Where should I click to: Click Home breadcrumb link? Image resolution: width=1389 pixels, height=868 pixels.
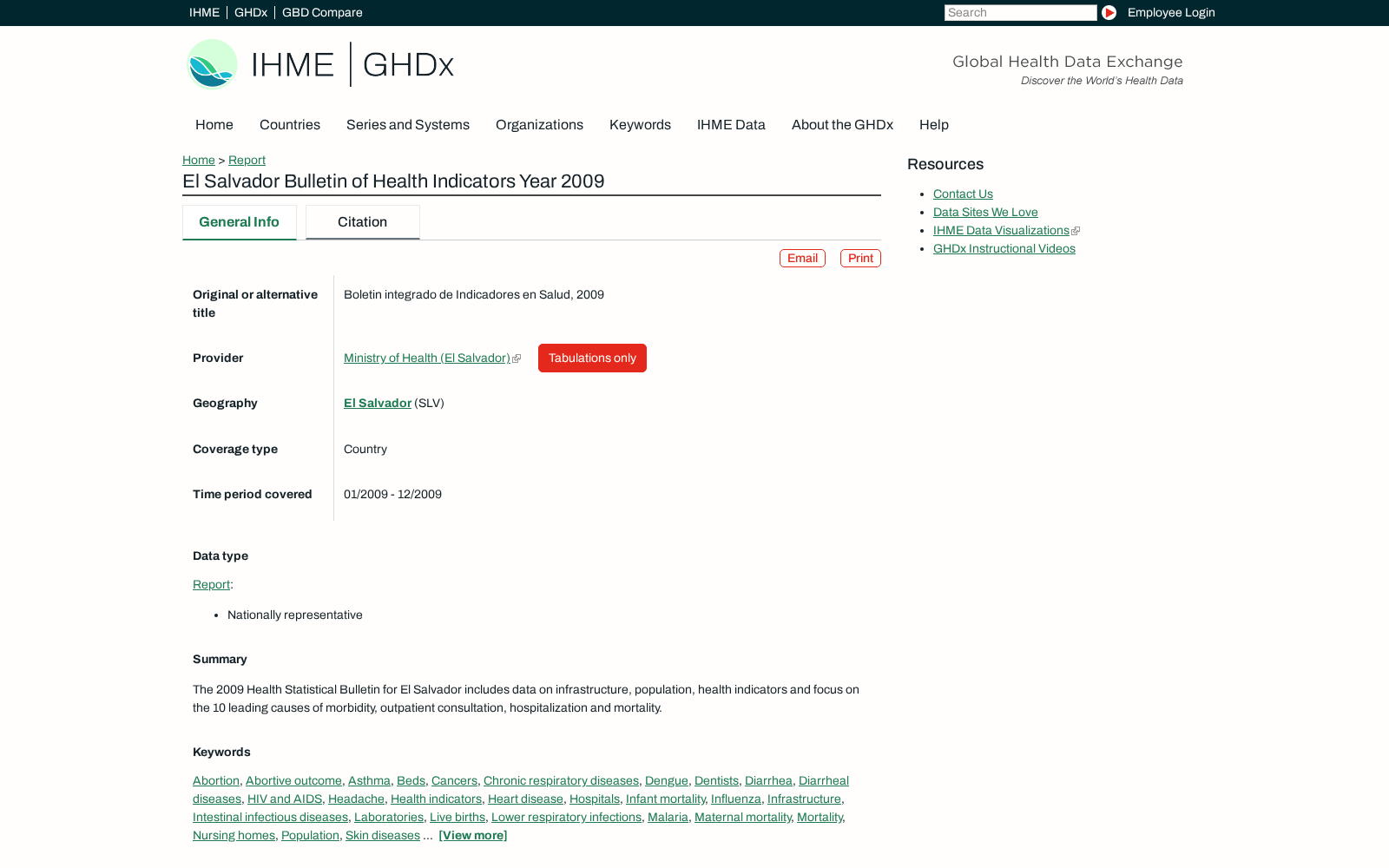tap(199, 161)
